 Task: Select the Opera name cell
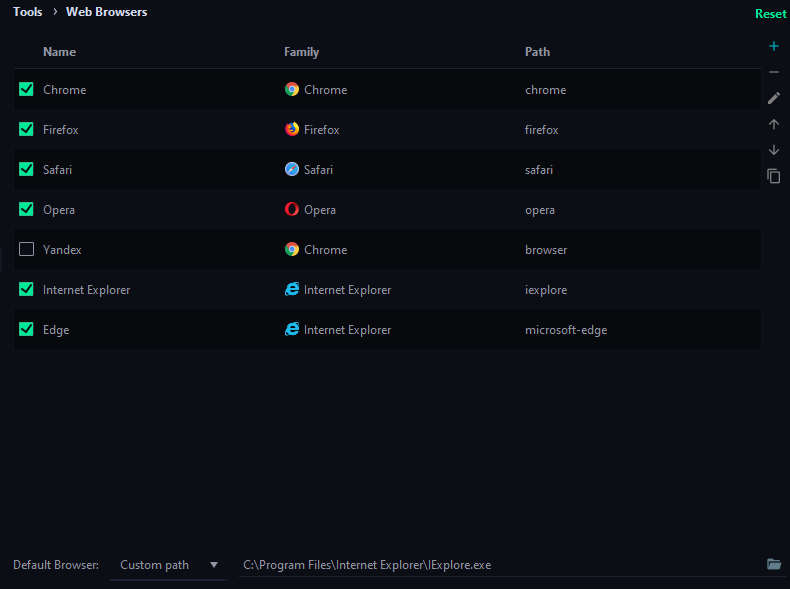coord(59,210)
